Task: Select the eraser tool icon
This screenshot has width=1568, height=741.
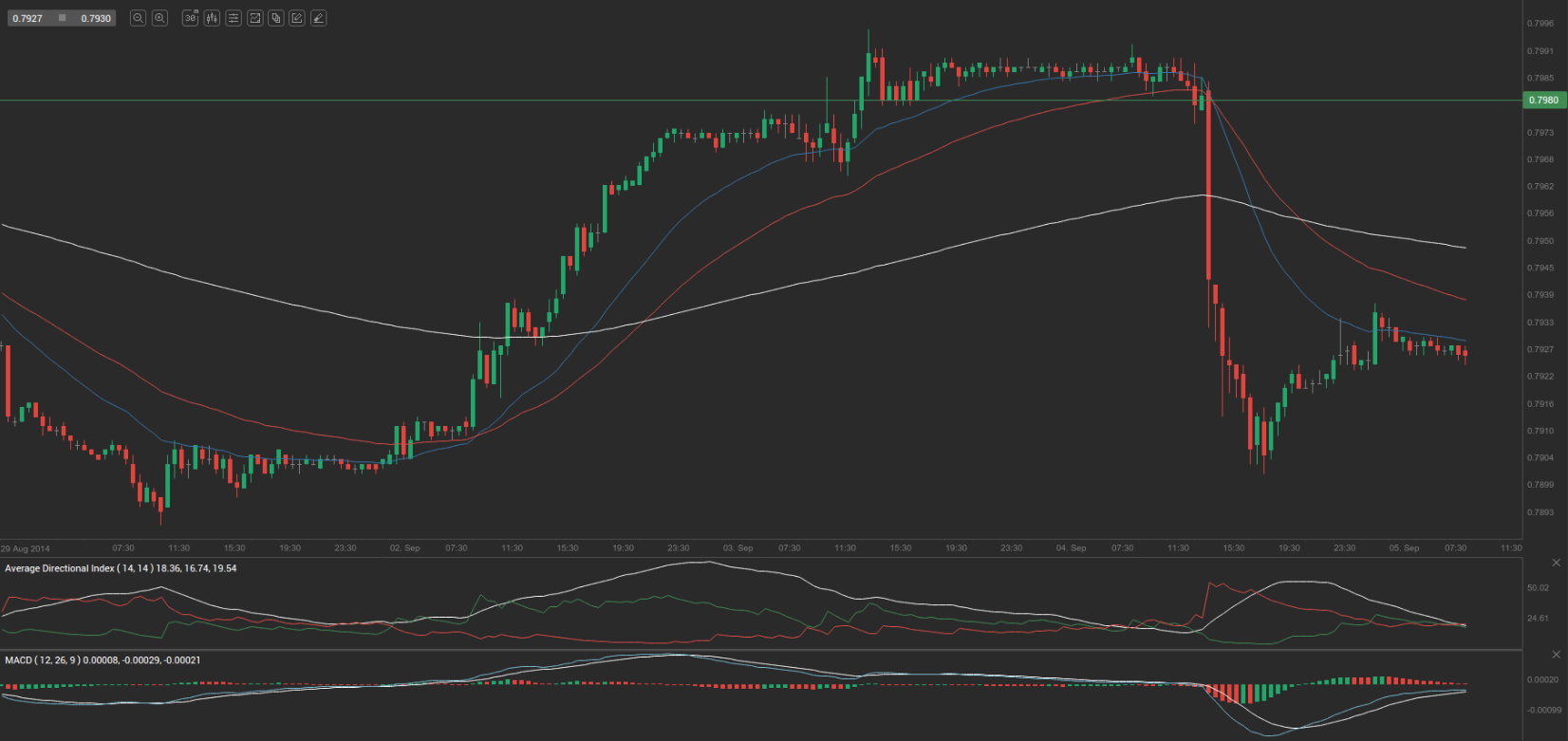Action: (318, 18)
